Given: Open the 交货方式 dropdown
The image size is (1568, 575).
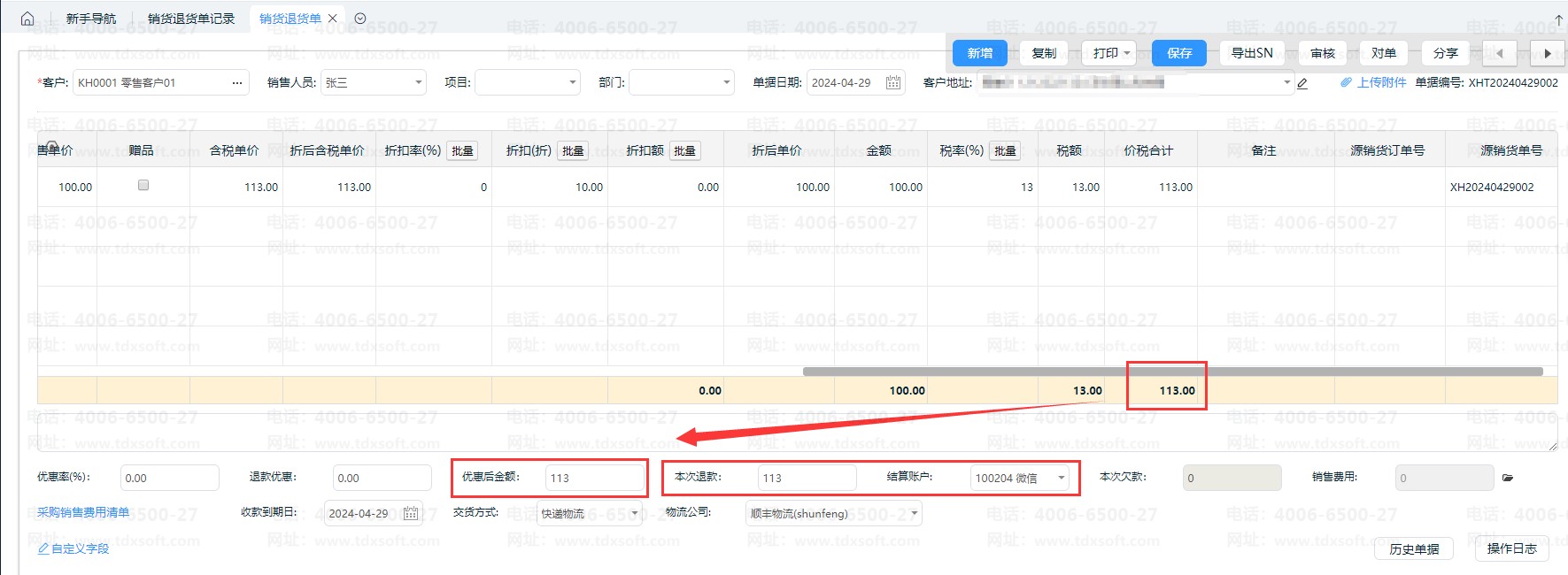Looking at the screenshot, I should pyautogui.click(x=634, y=514).
